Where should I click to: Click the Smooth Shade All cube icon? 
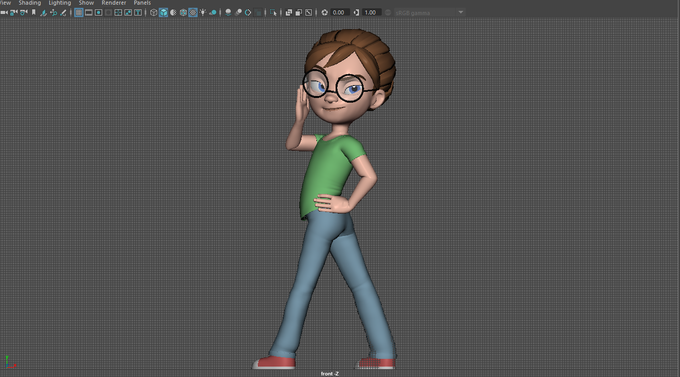pyautogui.click(x=163, y=13)
